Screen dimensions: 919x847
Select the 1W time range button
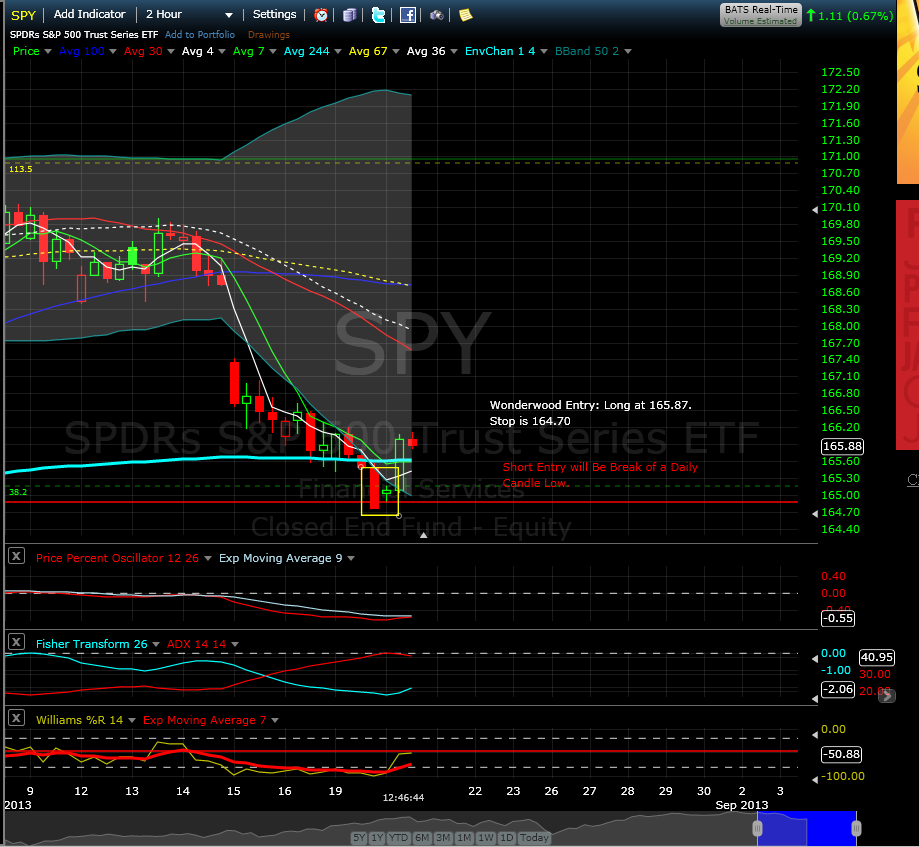486,838
